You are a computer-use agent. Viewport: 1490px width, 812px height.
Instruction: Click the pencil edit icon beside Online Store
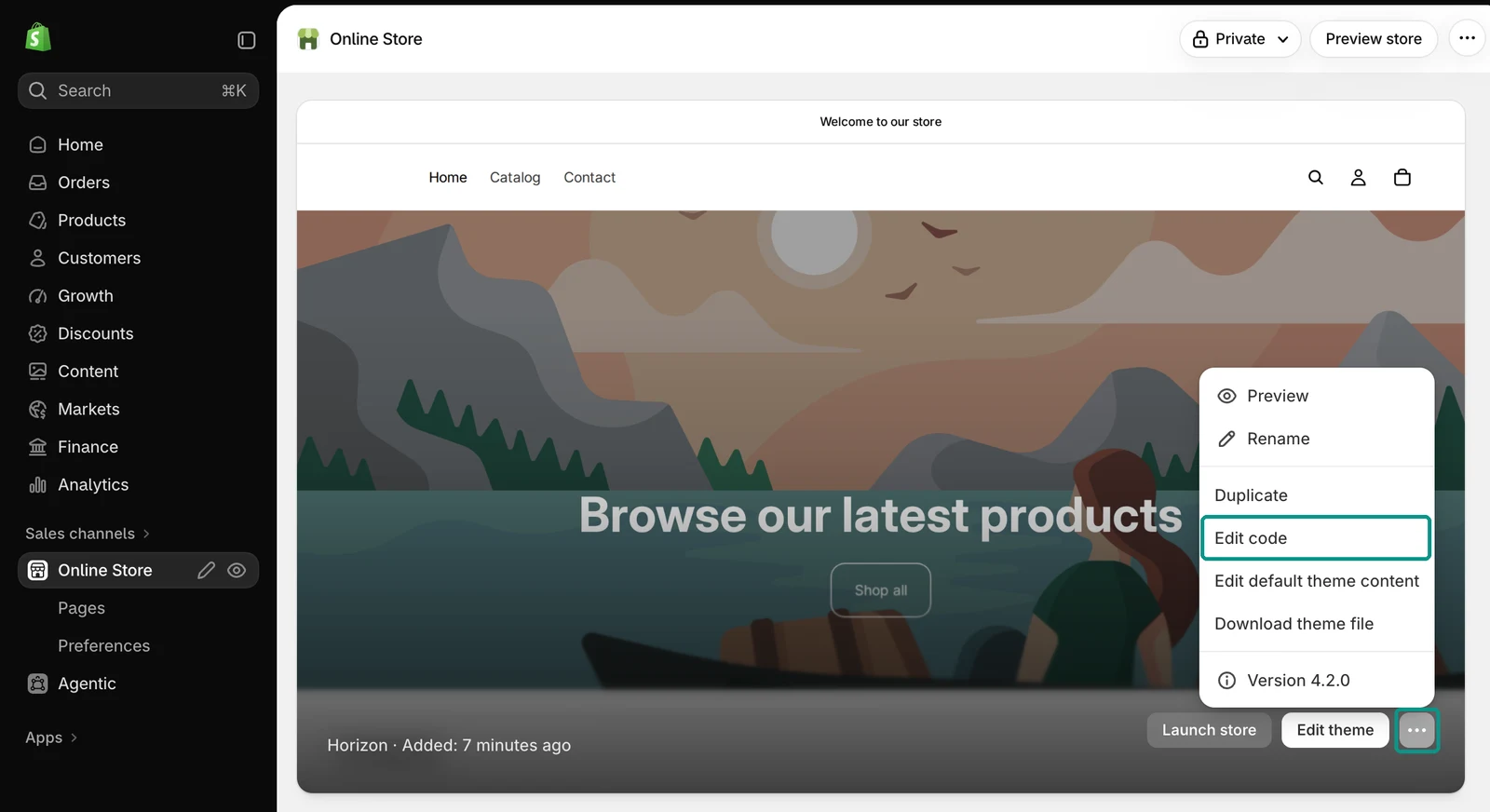(x=207, y=570)
